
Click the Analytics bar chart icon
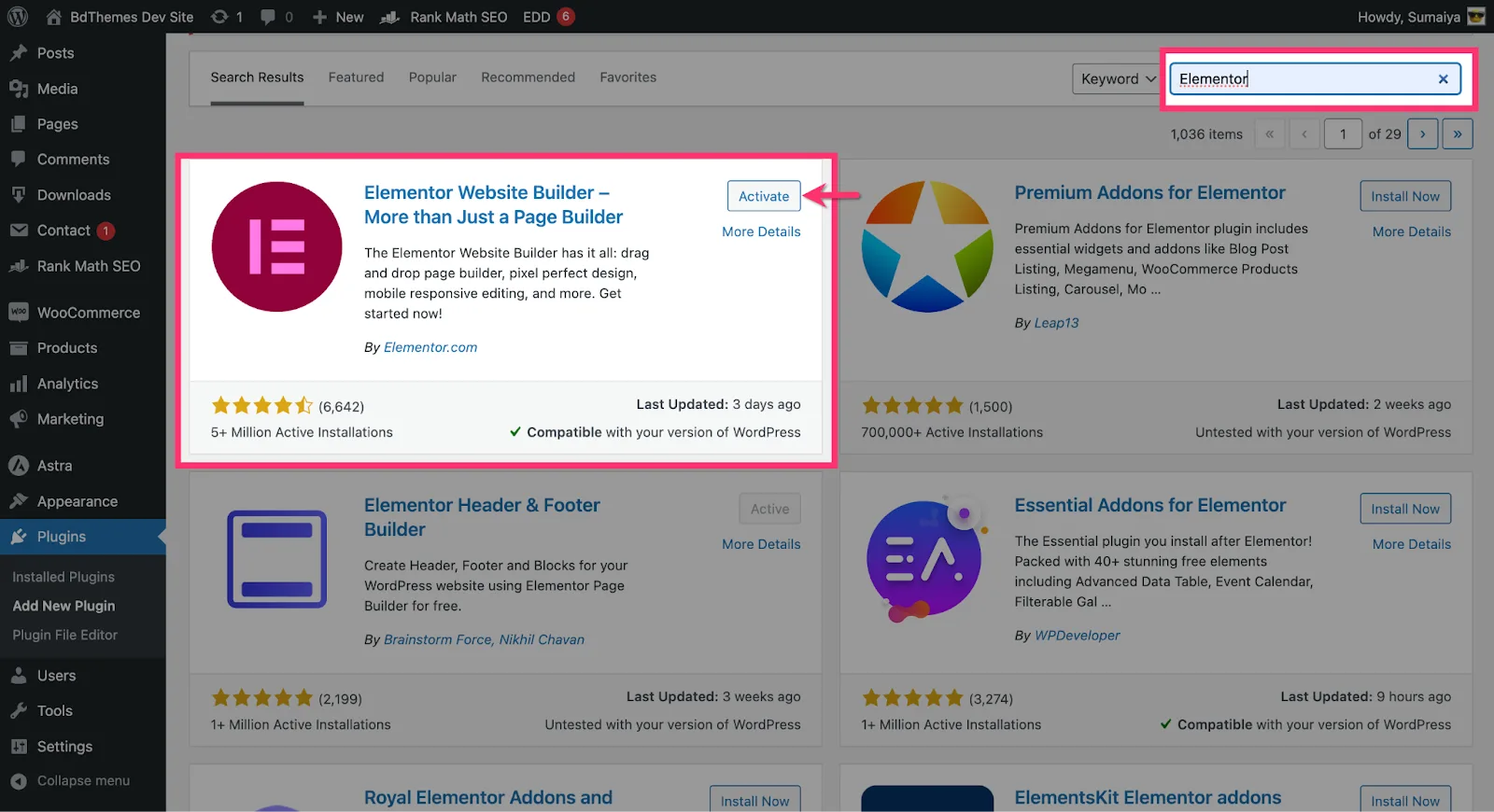[19, 384]
